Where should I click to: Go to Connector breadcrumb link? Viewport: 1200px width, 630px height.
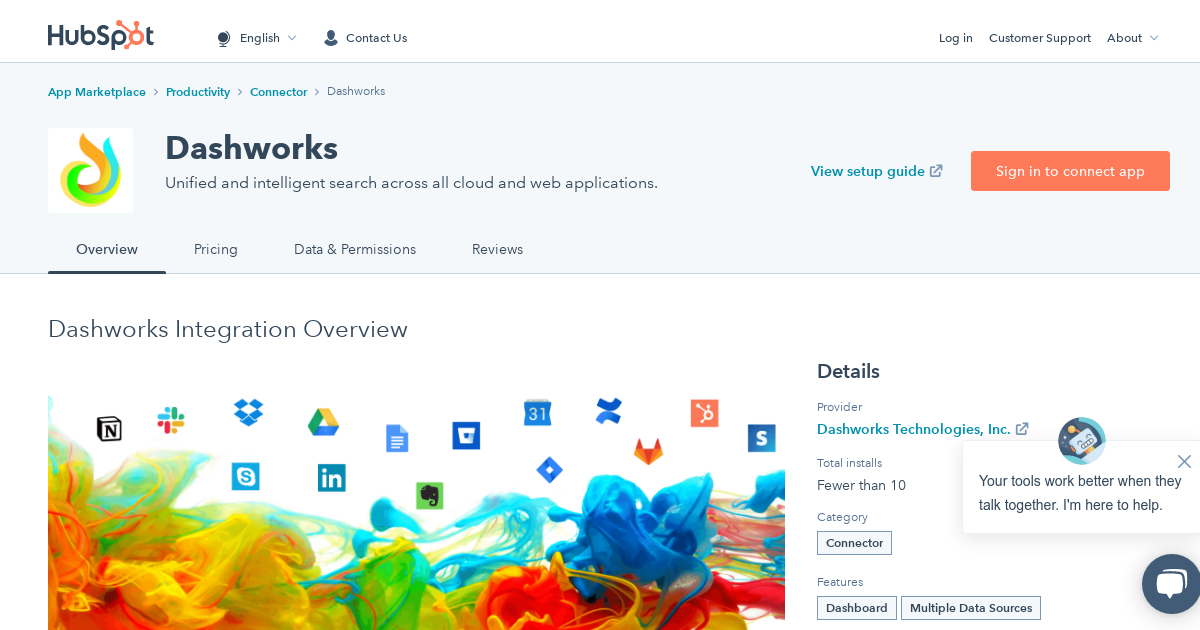[278, 91]
